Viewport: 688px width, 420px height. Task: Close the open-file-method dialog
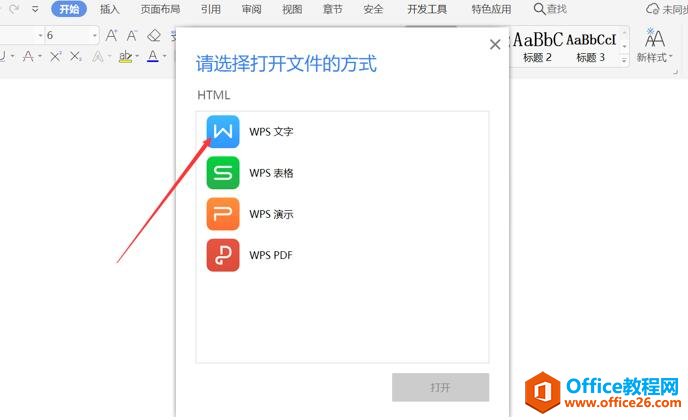(495, 44)
